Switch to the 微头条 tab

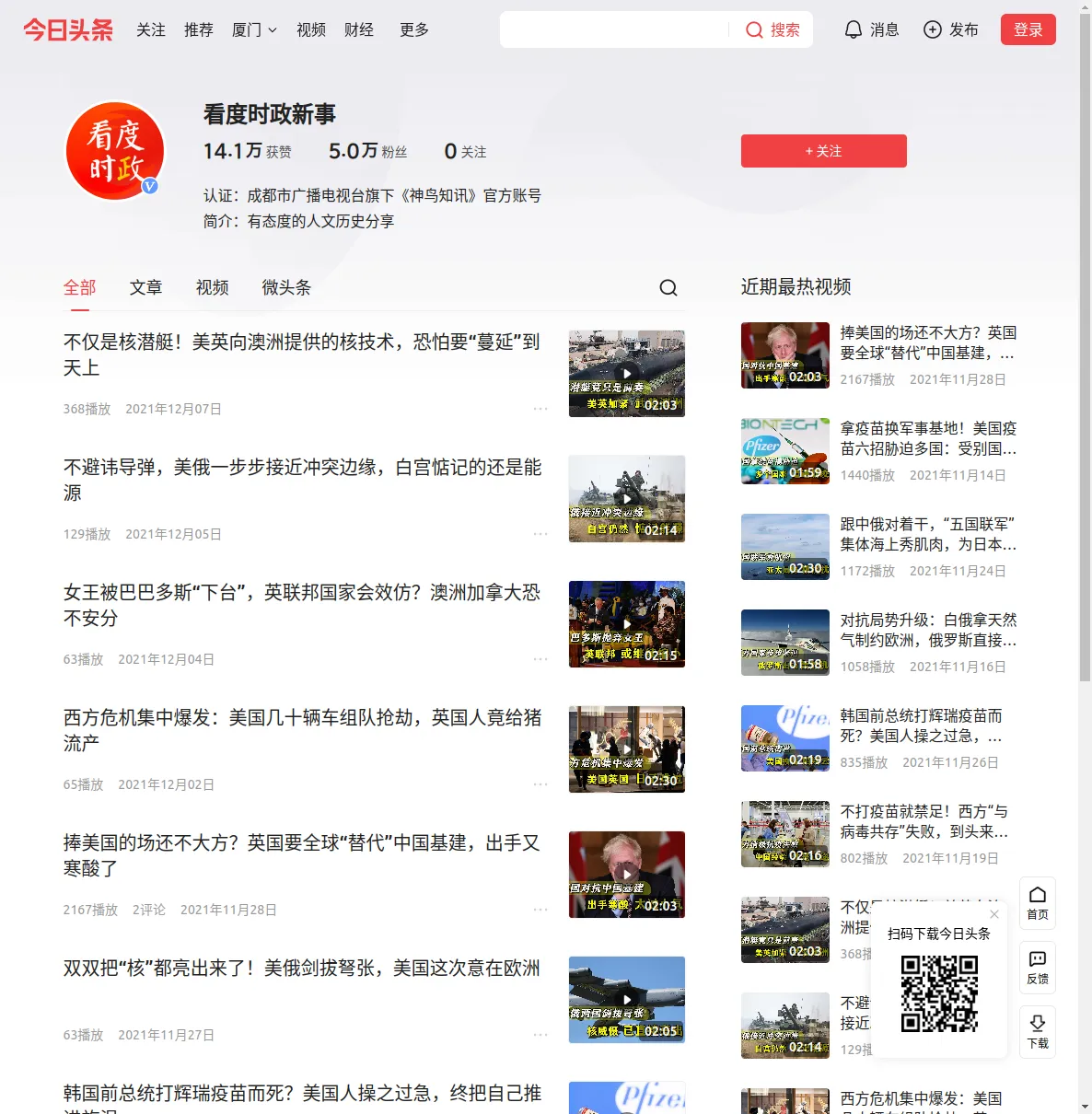286,288
